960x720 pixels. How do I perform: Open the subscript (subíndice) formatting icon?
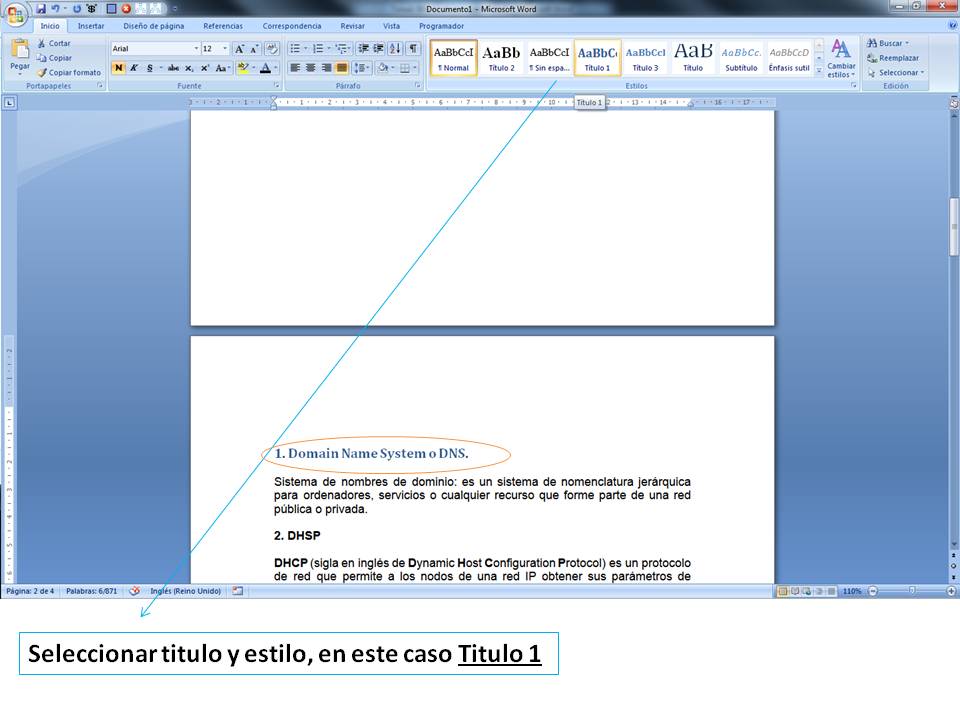[x=188, y=67]
